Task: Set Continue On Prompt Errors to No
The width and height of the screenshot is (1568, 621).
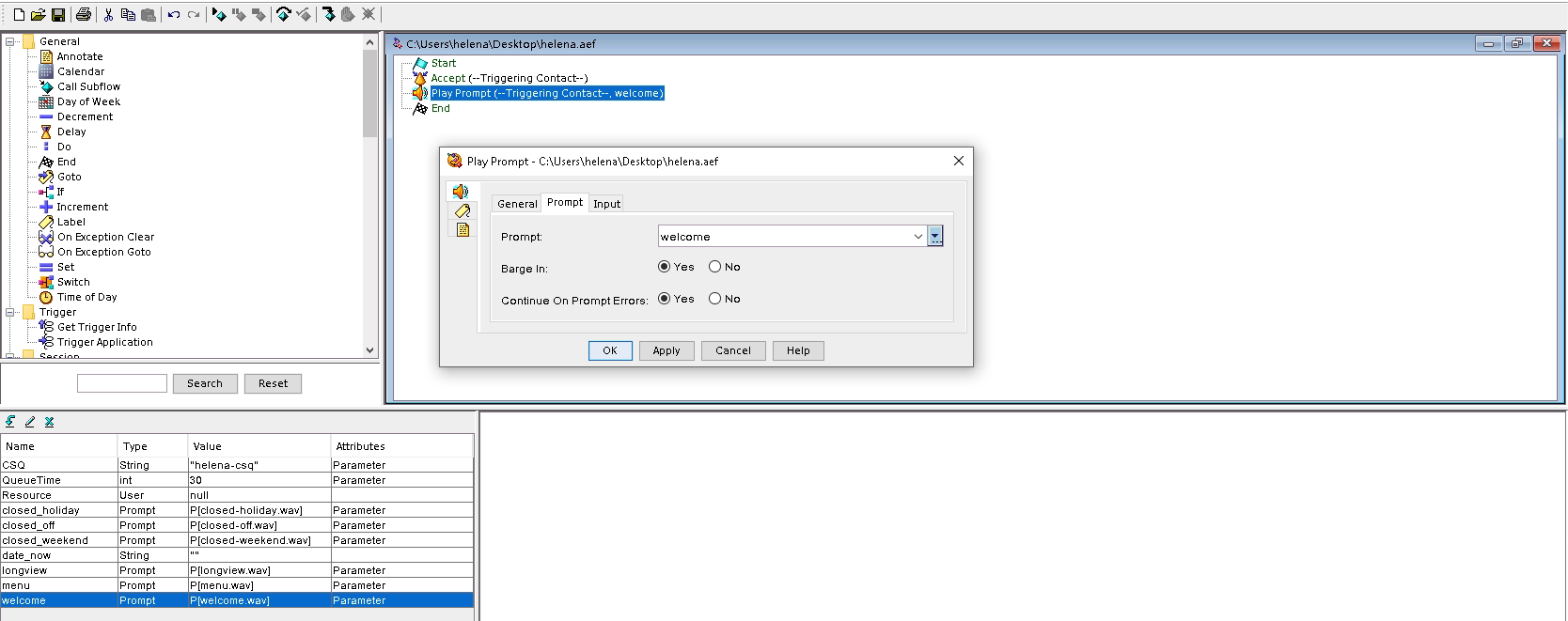Action: point(715,299)
